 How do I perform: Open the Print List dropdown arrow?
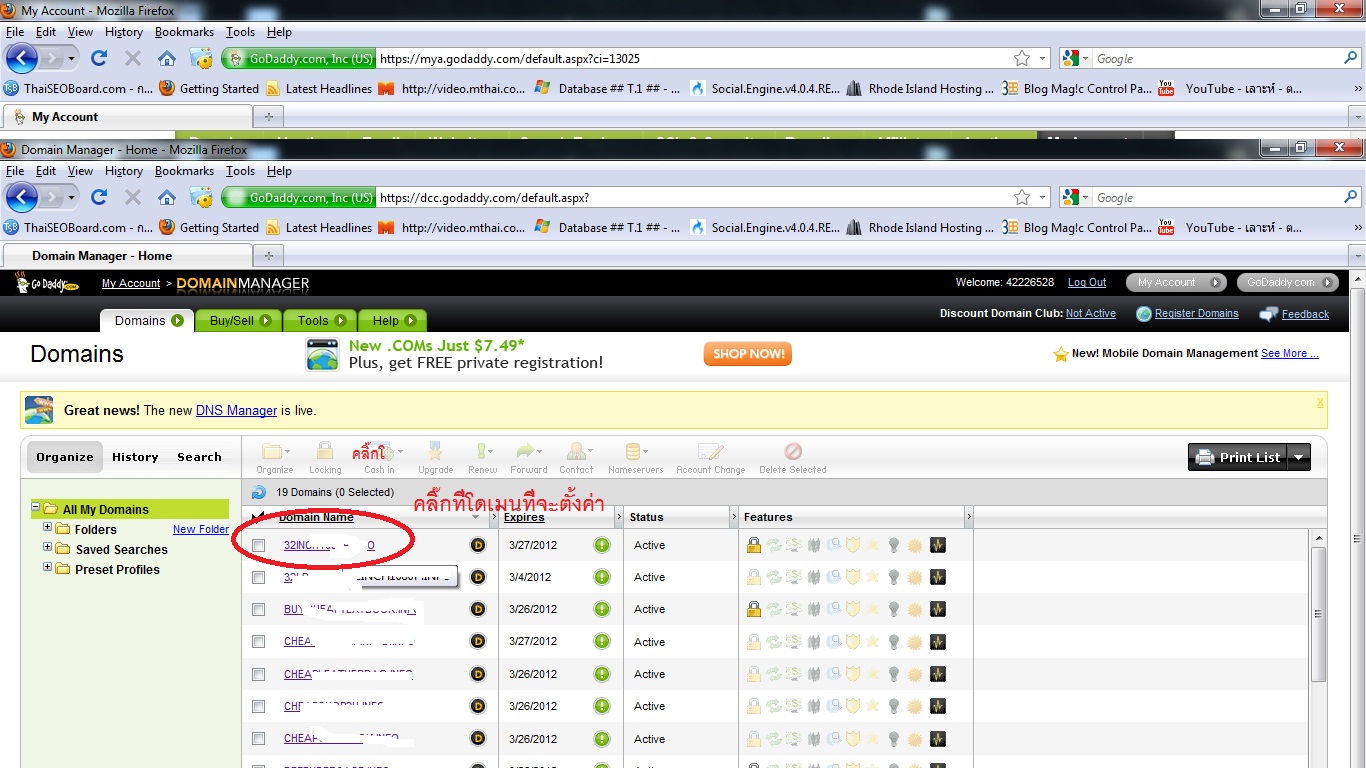(x=1298, y=457)
